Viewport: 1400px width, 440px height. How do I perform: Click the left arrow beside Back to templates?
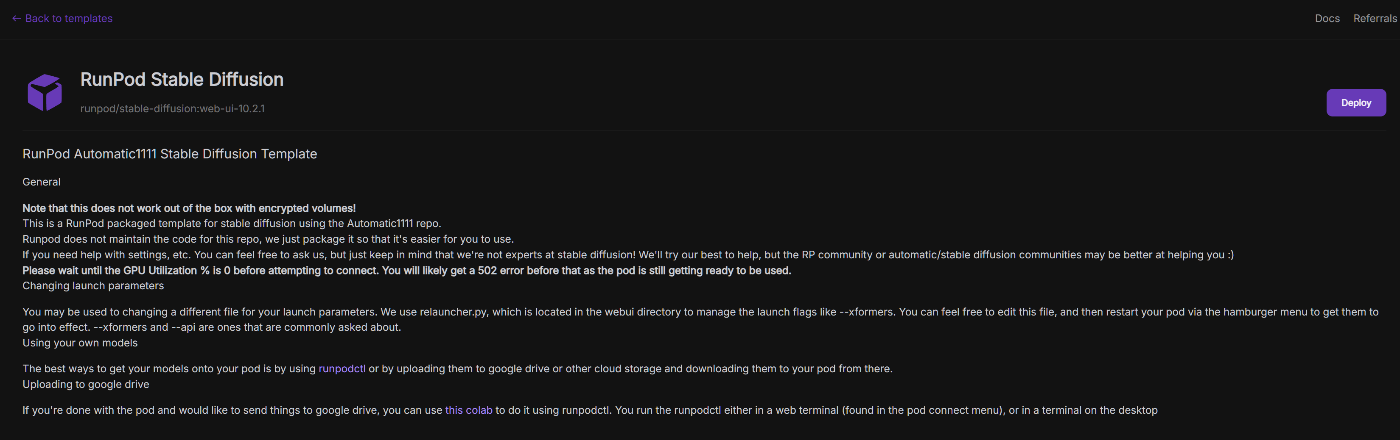[x=16, y=18]
